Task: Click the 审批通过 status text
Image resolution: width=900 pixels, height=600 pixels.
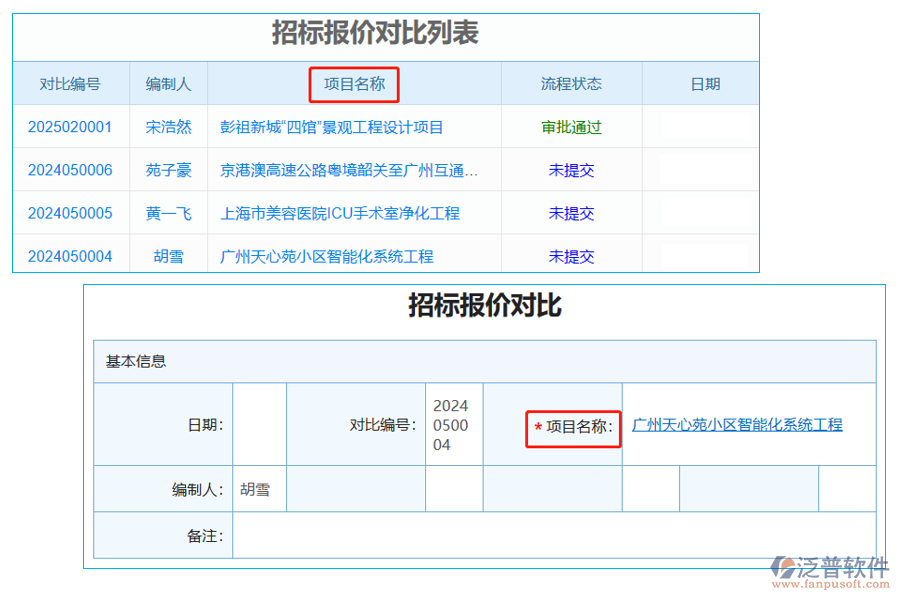Action: pyautogui.click(x=571, y=127)
